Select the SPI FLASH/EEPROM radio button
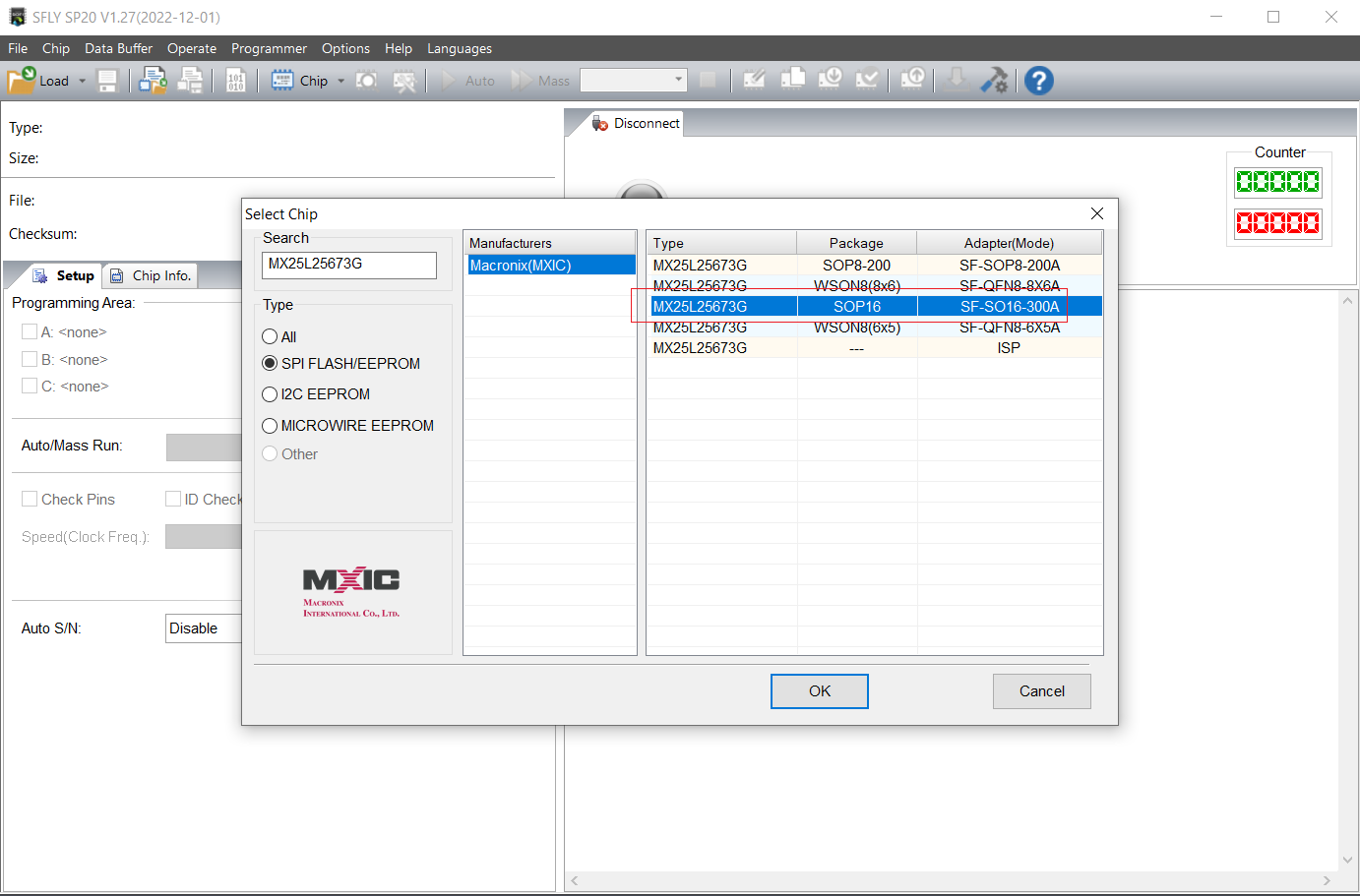The image size is (1360, 896). [x=270, y=363]
